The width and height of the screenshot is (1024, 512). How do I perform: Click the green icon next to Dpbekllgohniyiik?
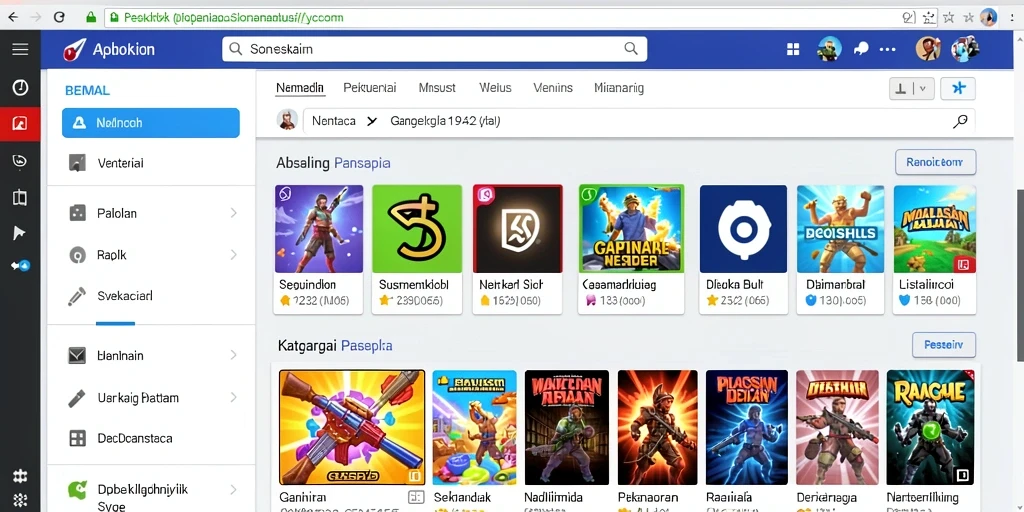[x=78, y=490]
